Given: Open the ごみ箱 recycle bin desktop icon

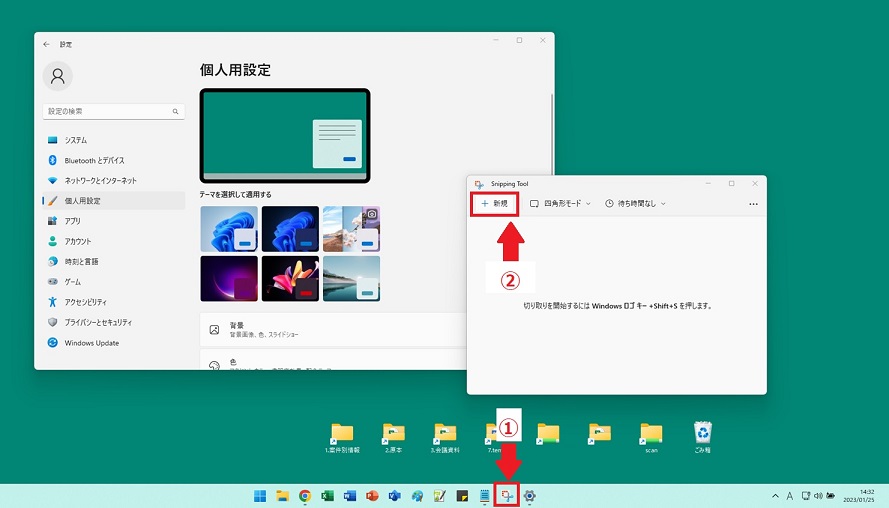Looking at the screenshot, I should (x=702, y=437).
